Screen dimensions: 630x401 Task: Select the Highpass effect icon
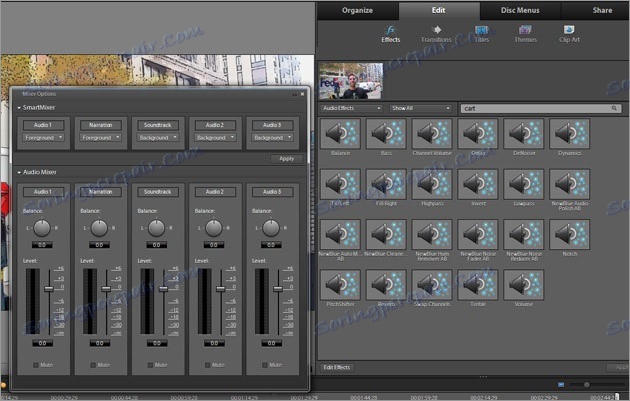click(433, 185)
